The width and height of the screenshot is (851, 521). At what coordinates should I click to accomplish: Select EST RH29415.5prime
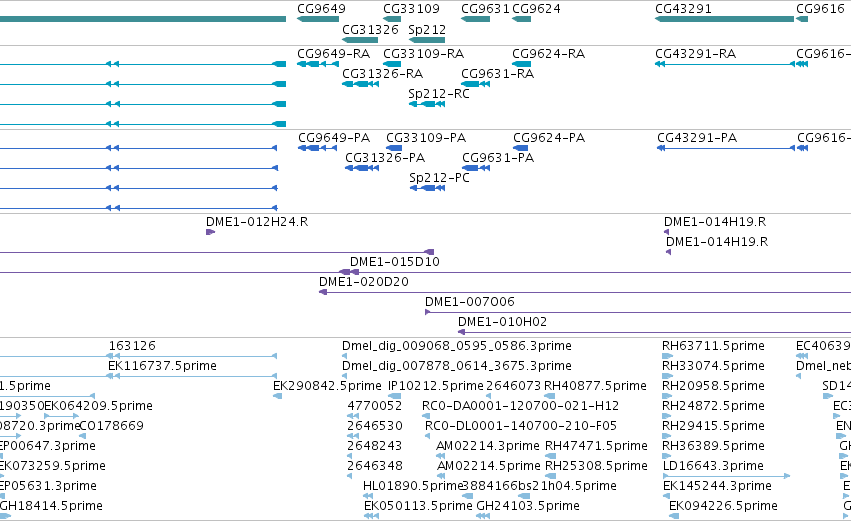click(x=713, y=427)
